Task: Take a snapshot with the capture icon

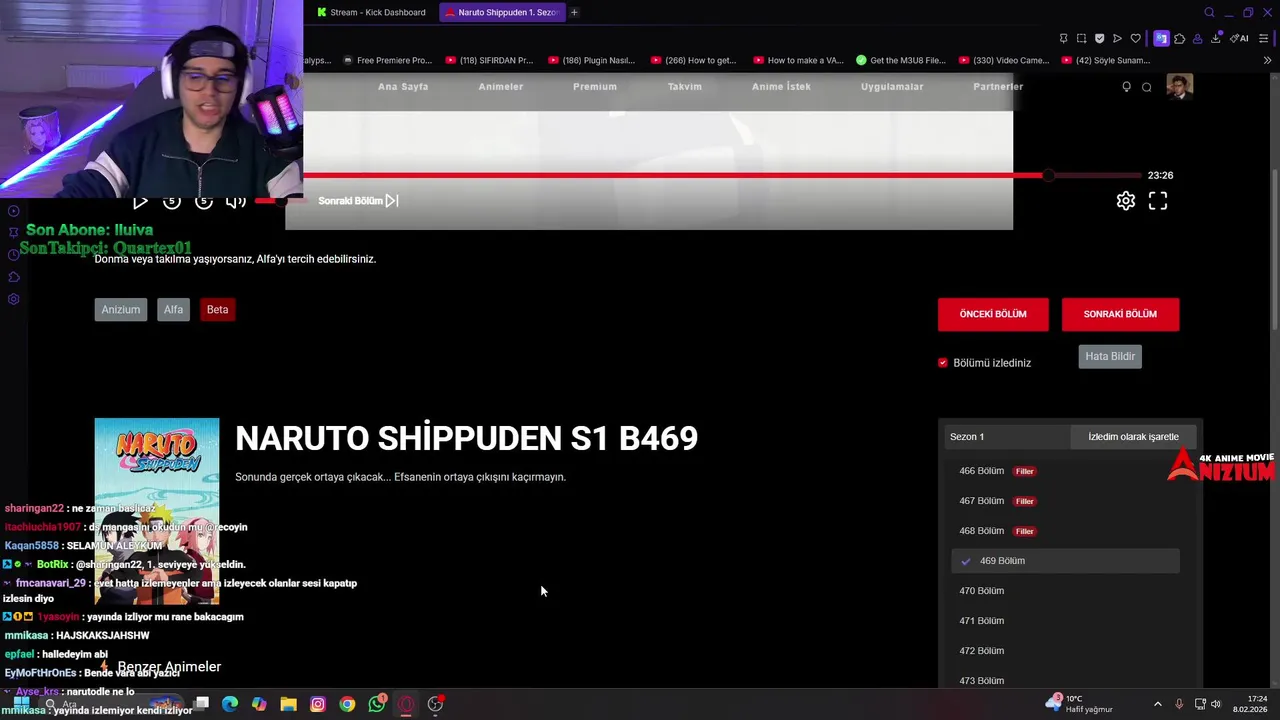Action: point(1081,39)
